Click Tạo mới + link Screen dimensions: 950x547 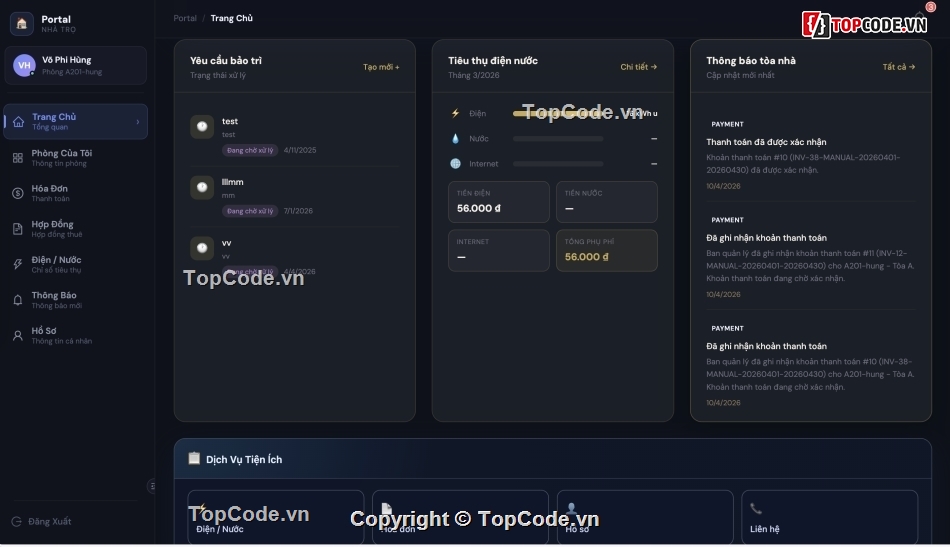[x=381, y=67]
